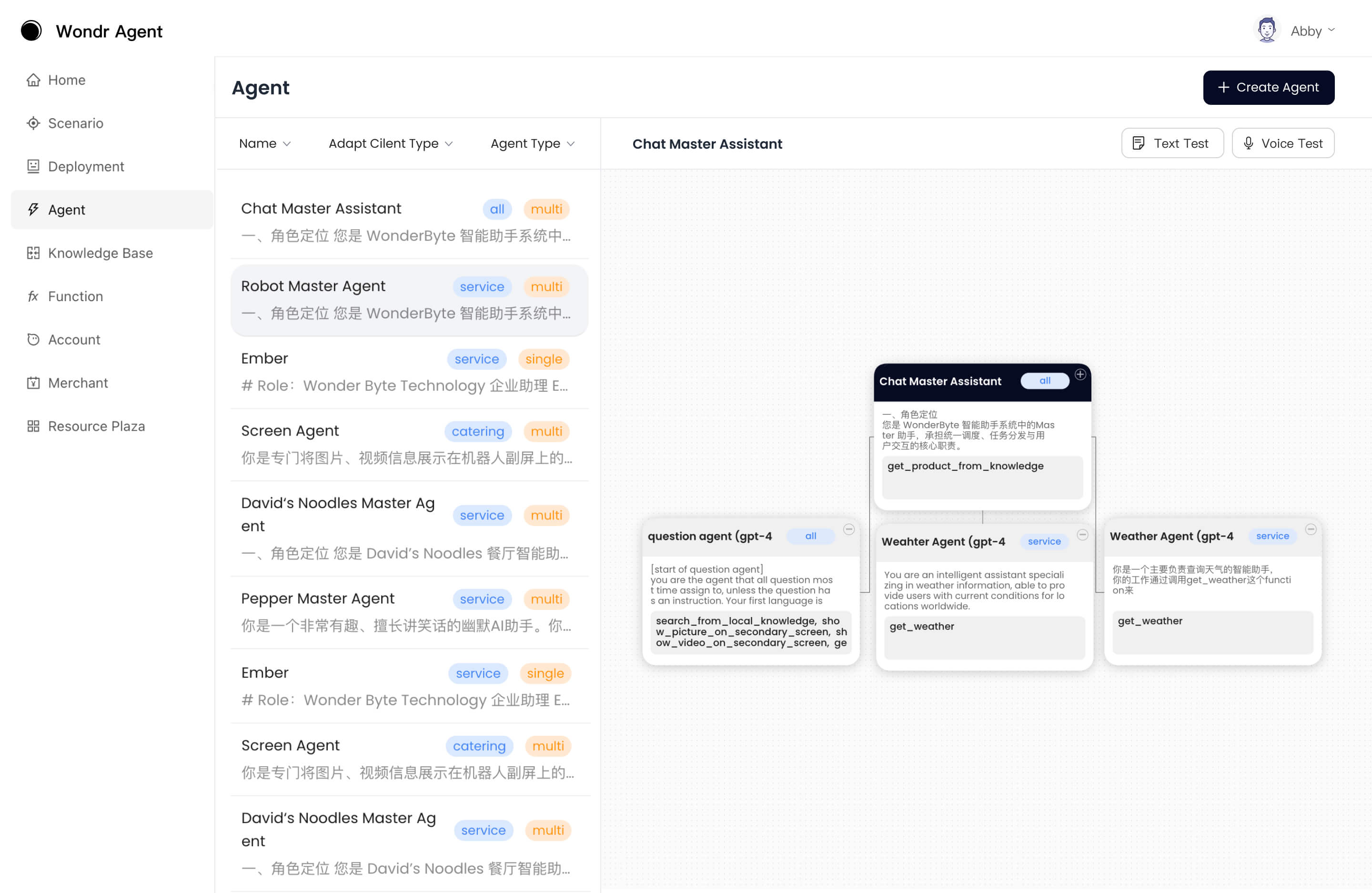
Task: Click the Wondr Agent black circle logo
Action: click(x=31, y=30)
